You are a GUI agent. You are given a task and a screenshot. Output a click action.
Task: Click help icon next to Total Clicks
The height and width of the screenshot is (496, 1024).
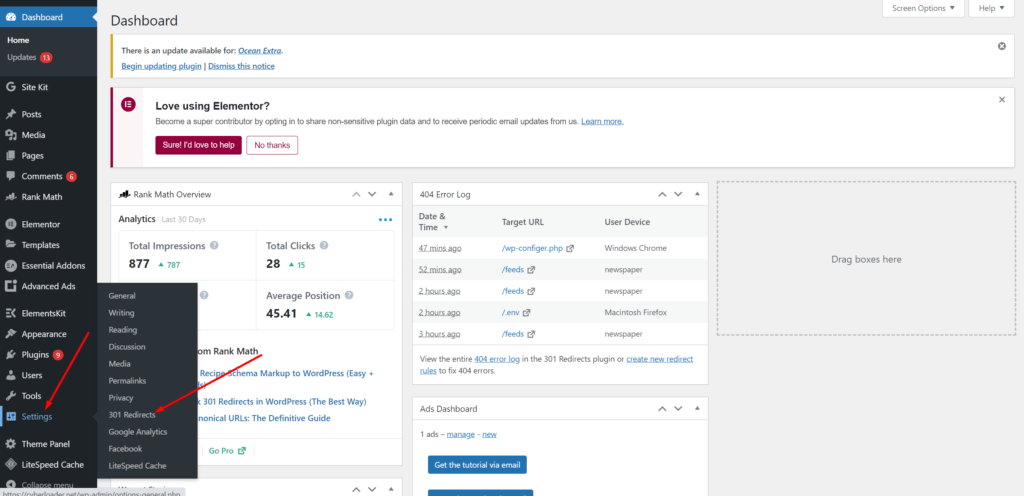pyautogui.click(x=324, y=246)
